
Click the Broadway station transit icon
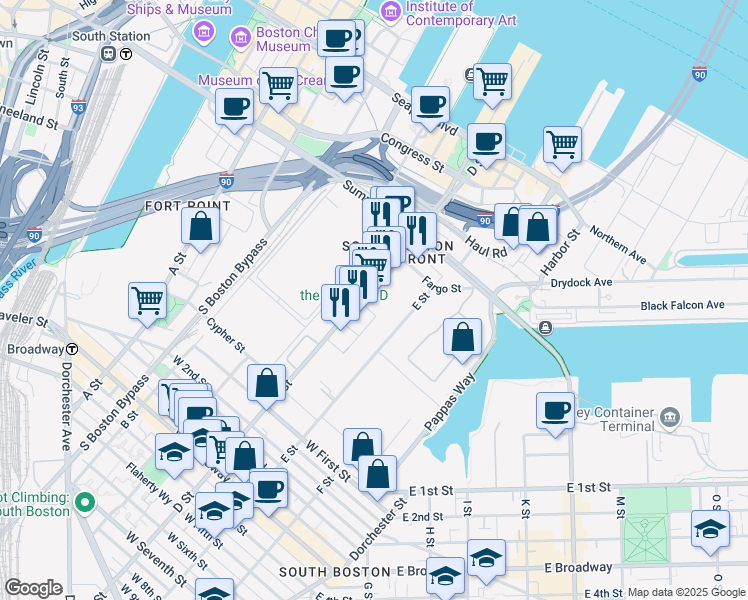(73, 350)
